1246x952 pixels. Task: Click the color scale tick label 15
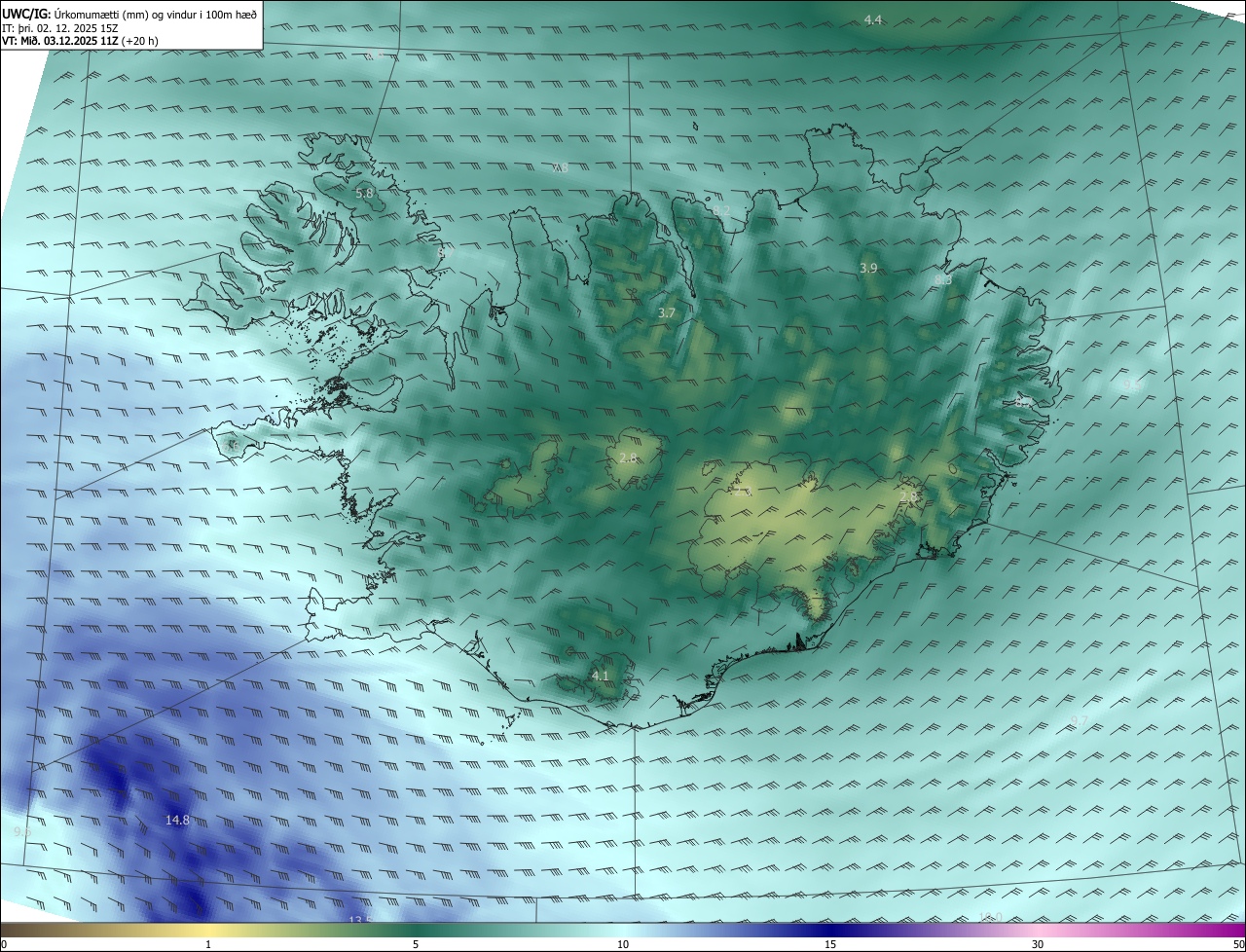[x=830, y=944]
